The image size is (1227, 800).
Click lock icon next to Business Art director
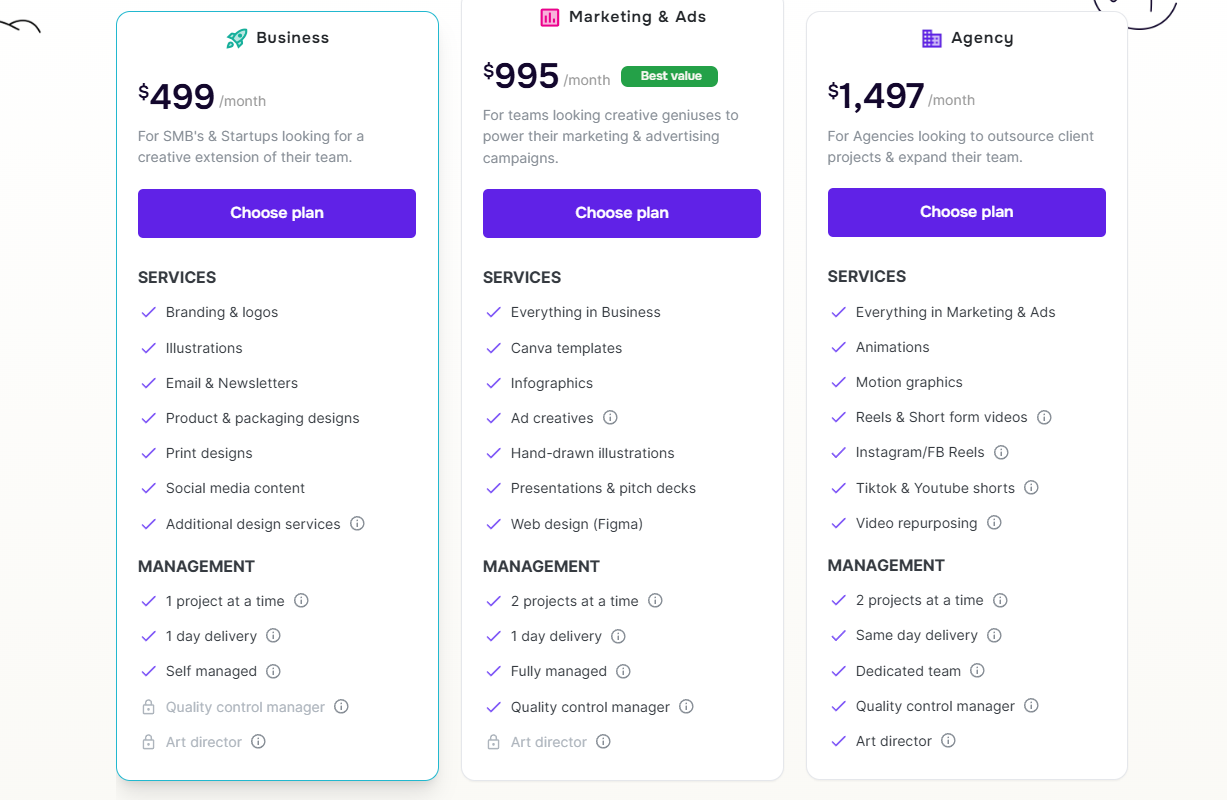point(148,742)
